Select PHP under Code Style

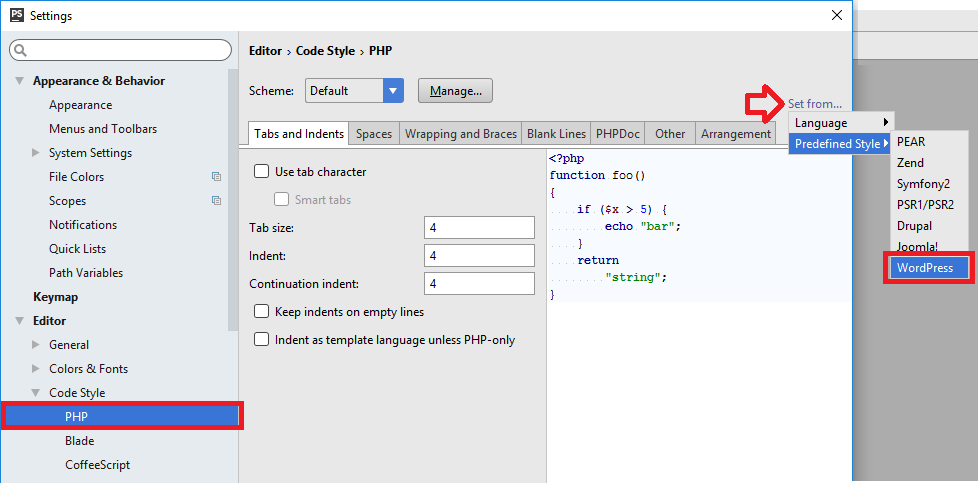[122, 416]
